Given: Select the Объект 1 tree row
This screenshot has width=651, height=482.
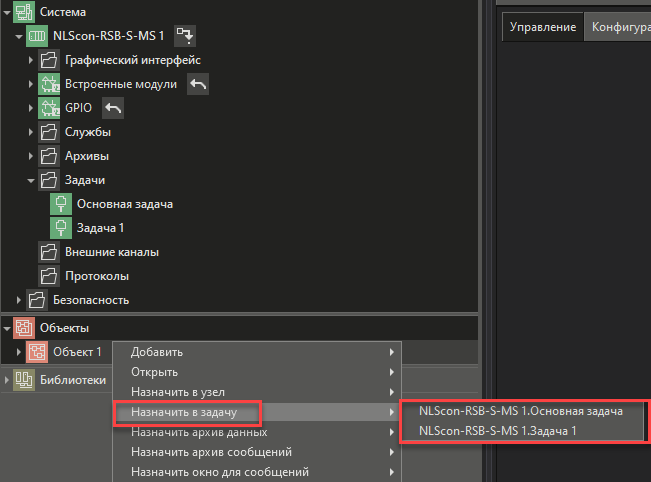Looking at the screenshot, I should coord(57,352).
